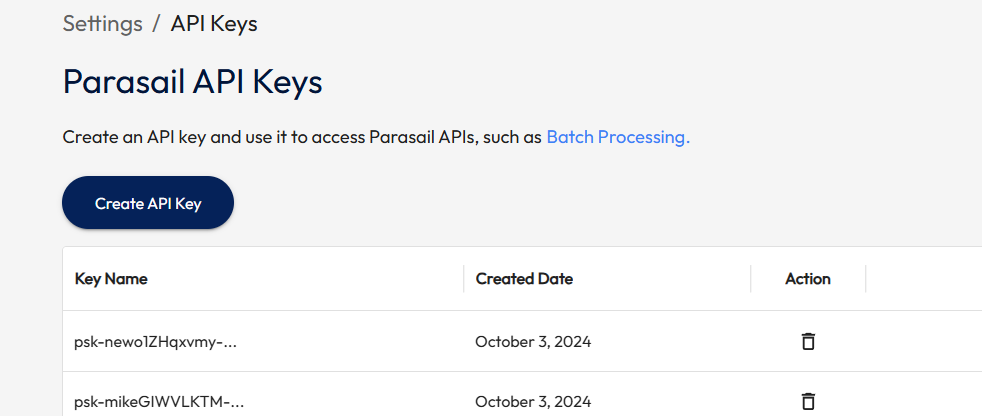Sort by the Key Name column header
The height and width of the screenshot is (416, 982).
[111, 279]
